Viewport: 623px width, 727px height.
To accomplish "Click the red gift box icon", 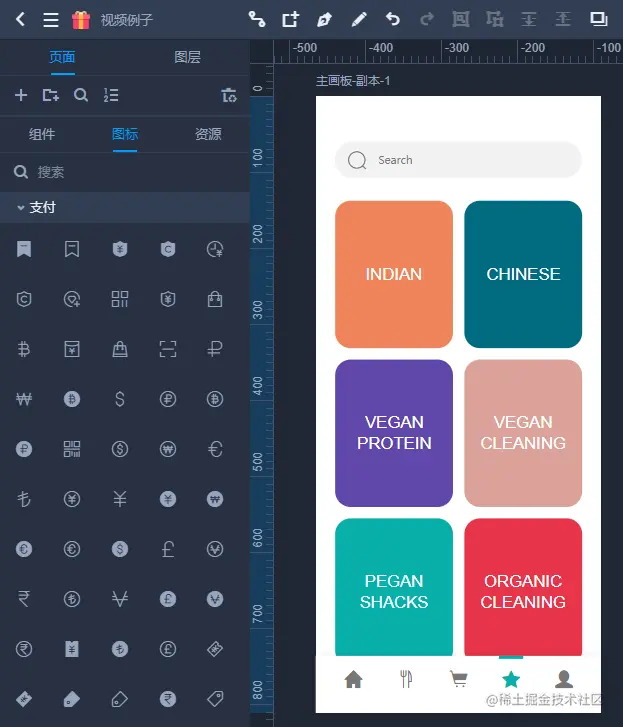I will (81, 20).
